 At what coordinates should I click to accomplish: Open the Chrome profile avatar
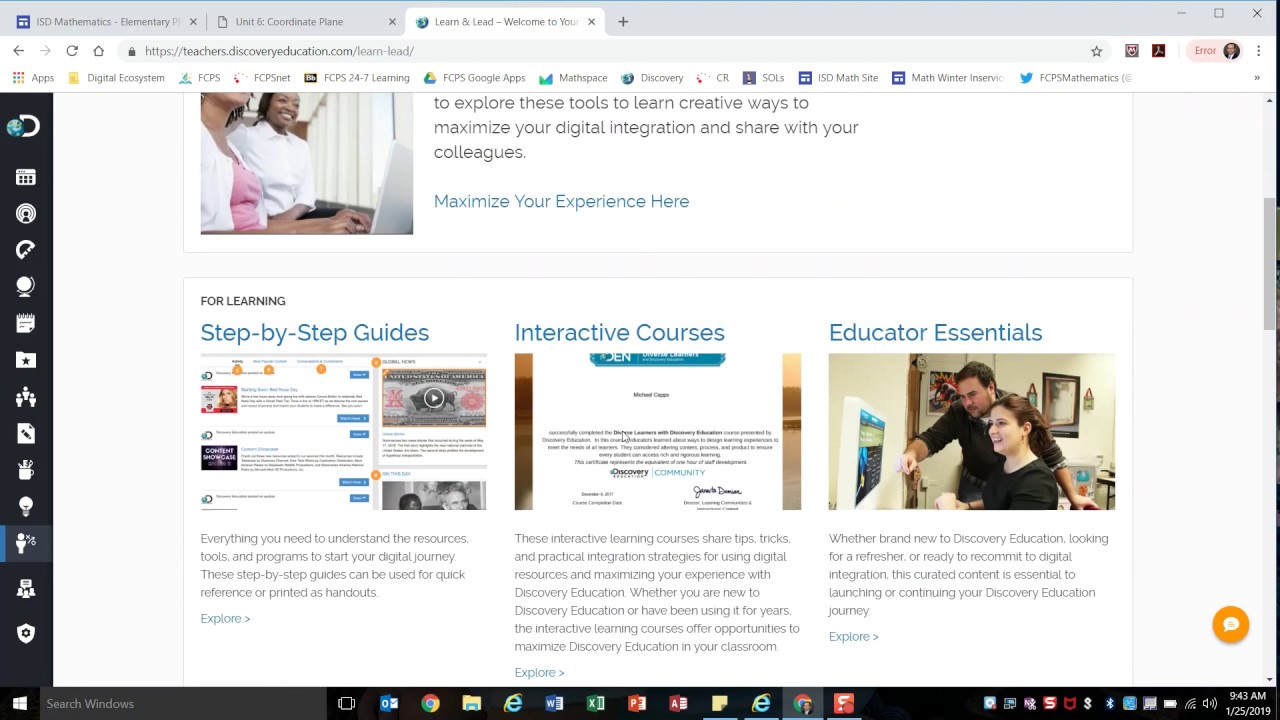point(1231,51)
